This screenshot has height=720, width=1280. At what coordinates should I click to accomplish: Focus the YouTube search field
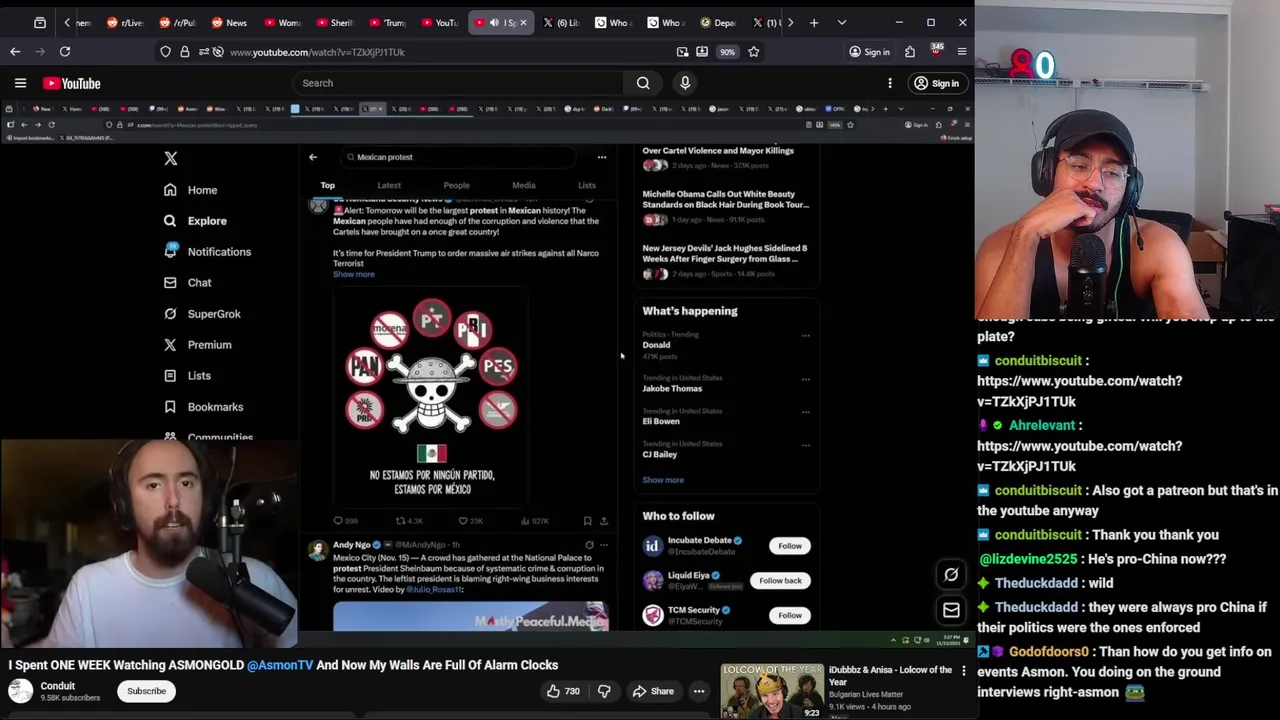point(457,83)
